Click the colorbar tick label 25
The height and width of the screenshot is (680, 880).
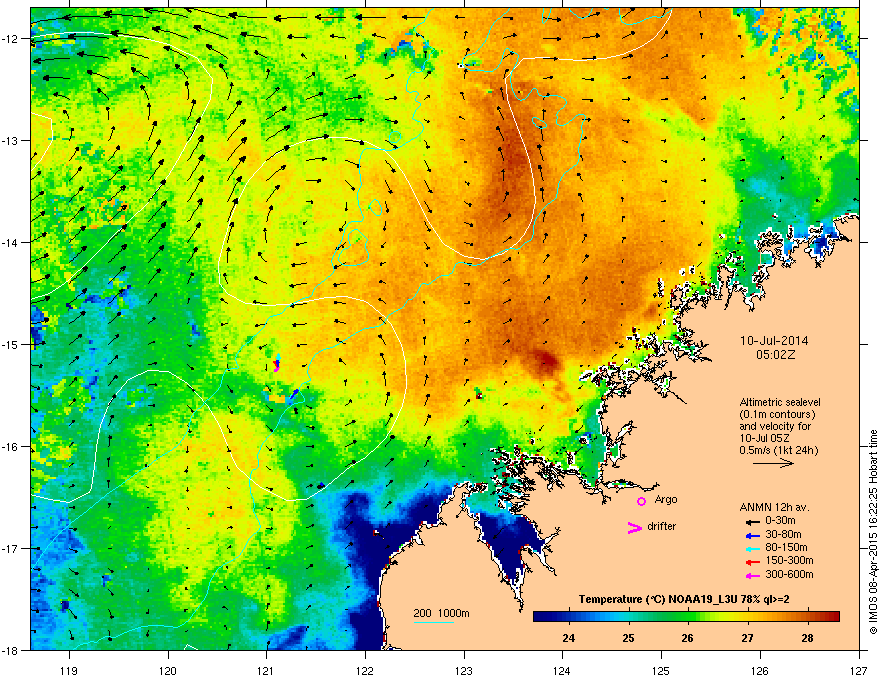click(x=628, y=638)
